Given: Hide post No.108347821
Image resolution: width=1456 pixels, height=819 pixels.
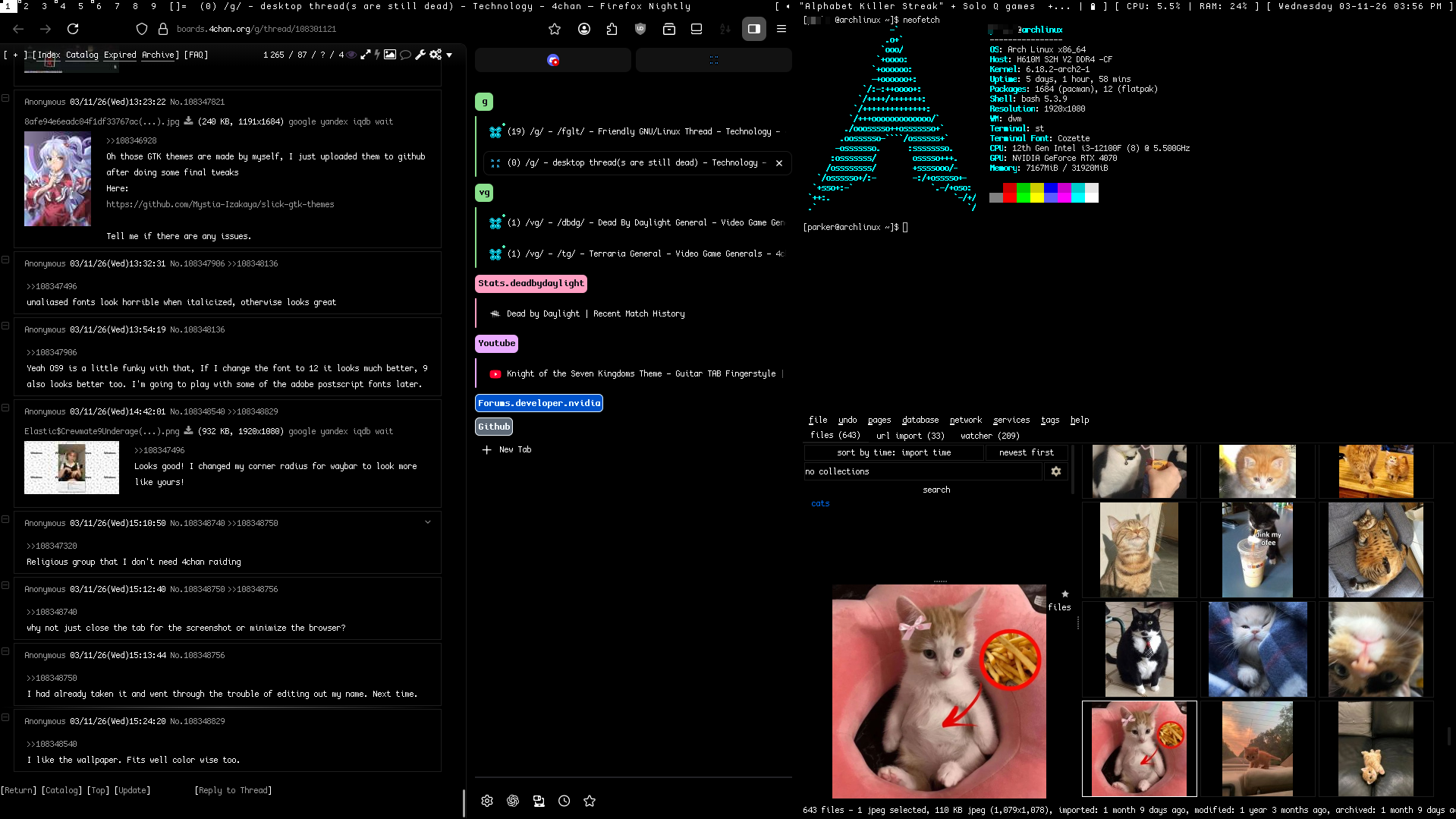Looking at the screenshot, I should point(5,98).
